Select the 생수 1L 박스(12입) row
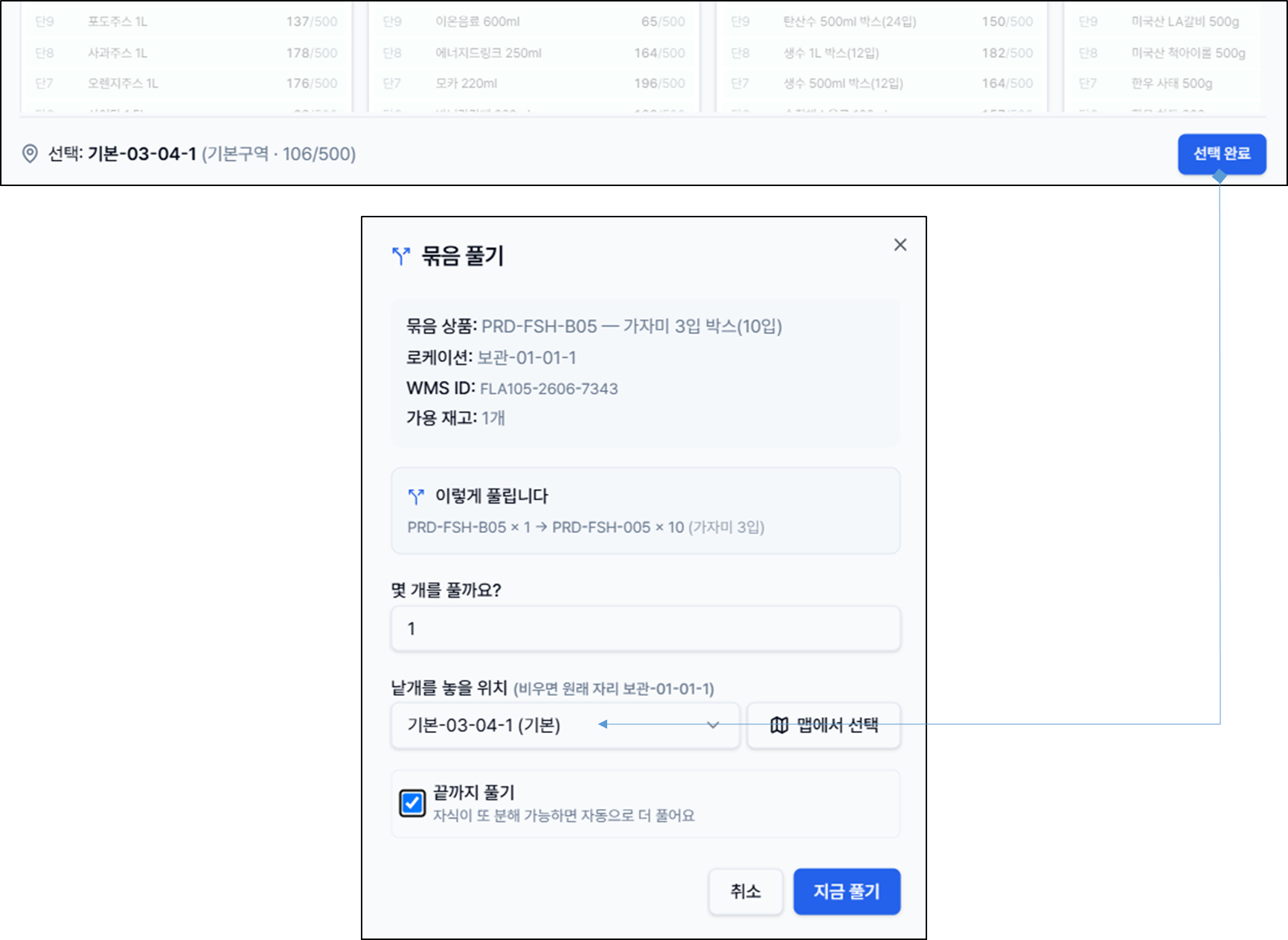This screenshot has width=1288, height=940. point(882,53)
